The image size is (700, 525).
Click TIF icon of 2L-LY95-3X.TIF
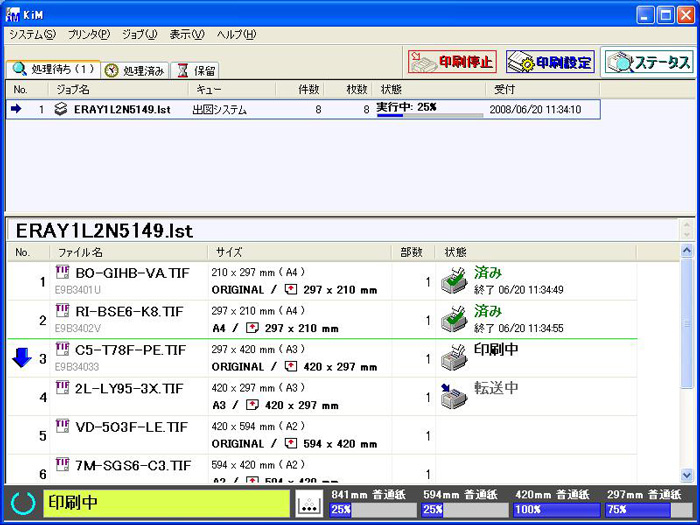(x=62, y=387)
